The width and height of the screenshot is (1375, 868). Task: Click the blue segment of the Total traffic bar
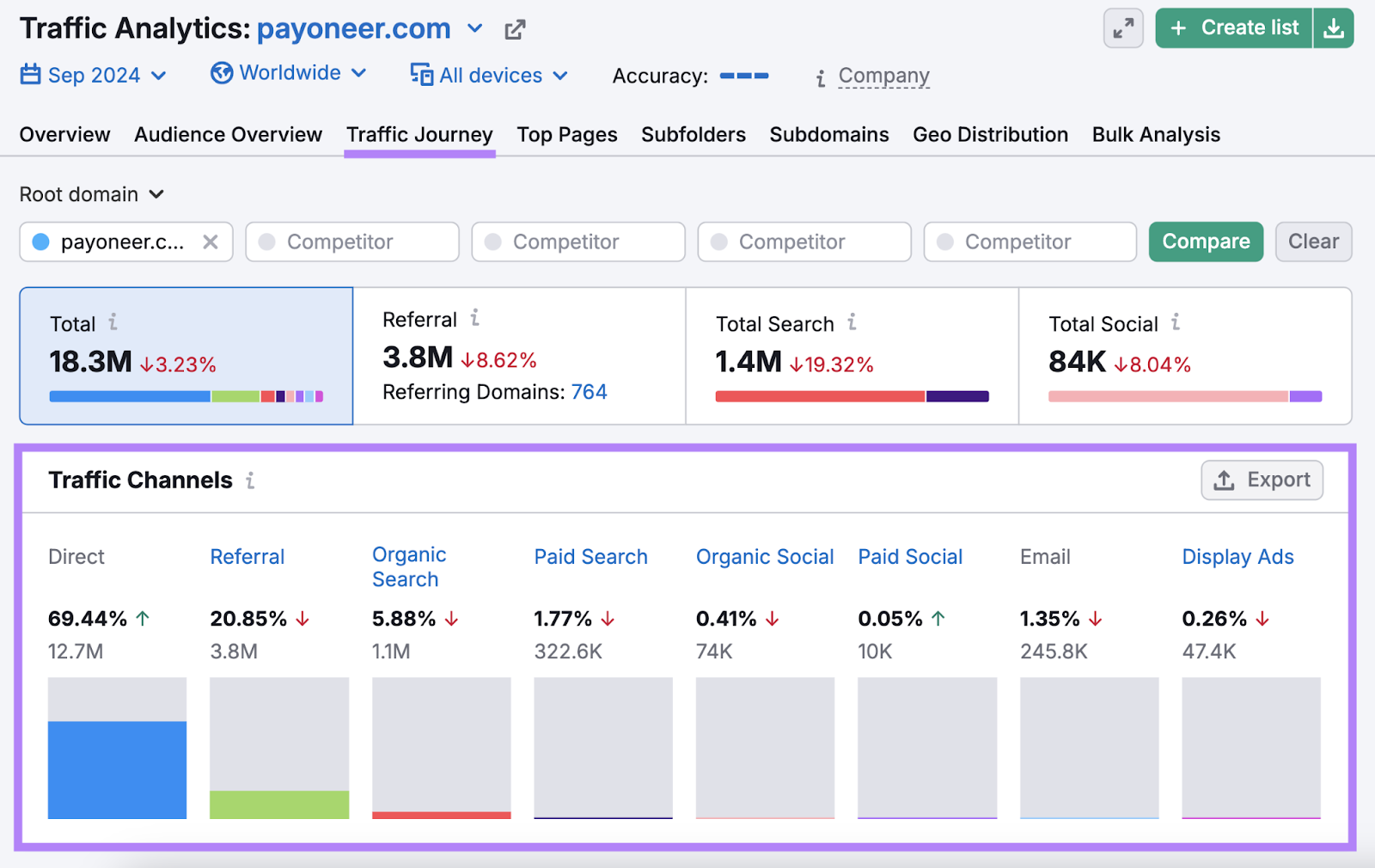tap(129, 396)
